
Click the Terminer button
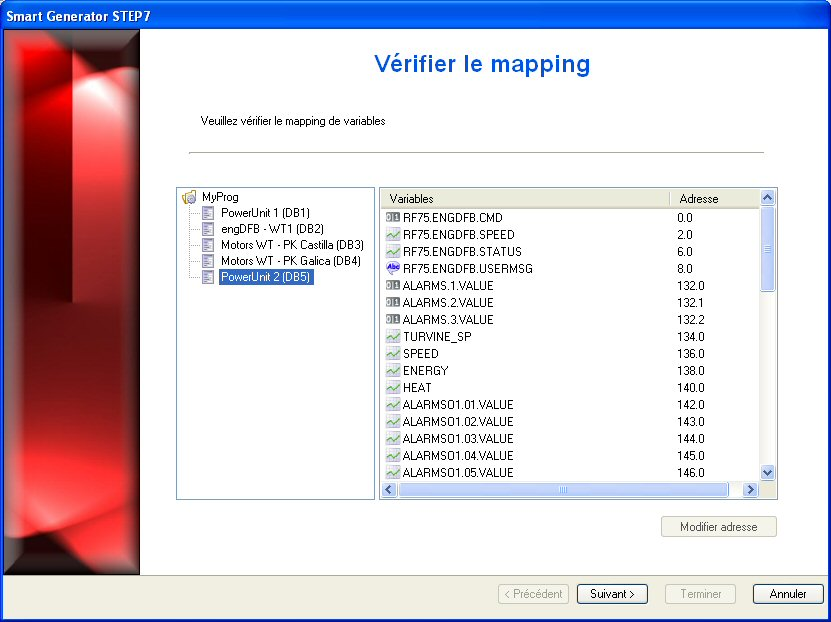(x=701, y=594)
